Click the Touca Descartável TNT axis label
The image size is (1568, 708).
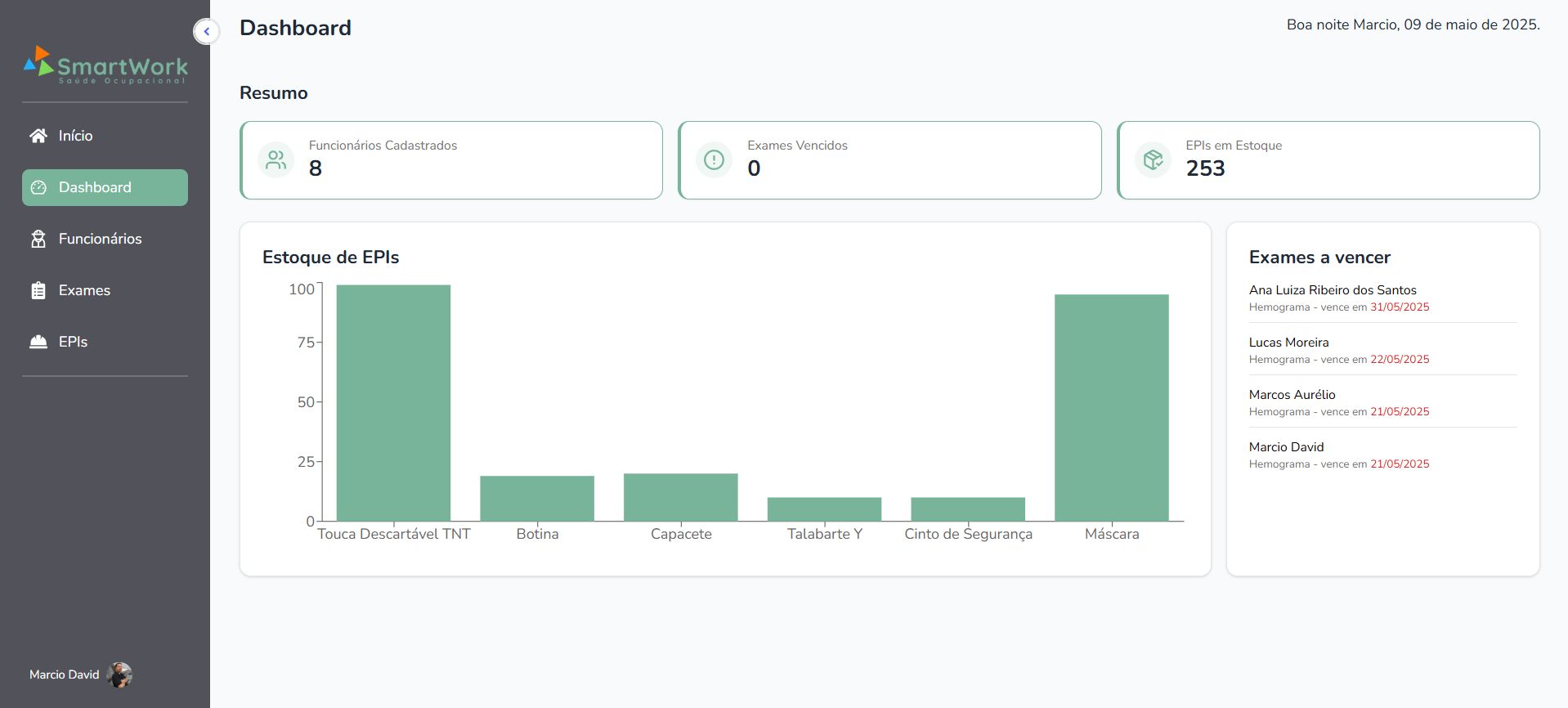[x=394, y=534]
